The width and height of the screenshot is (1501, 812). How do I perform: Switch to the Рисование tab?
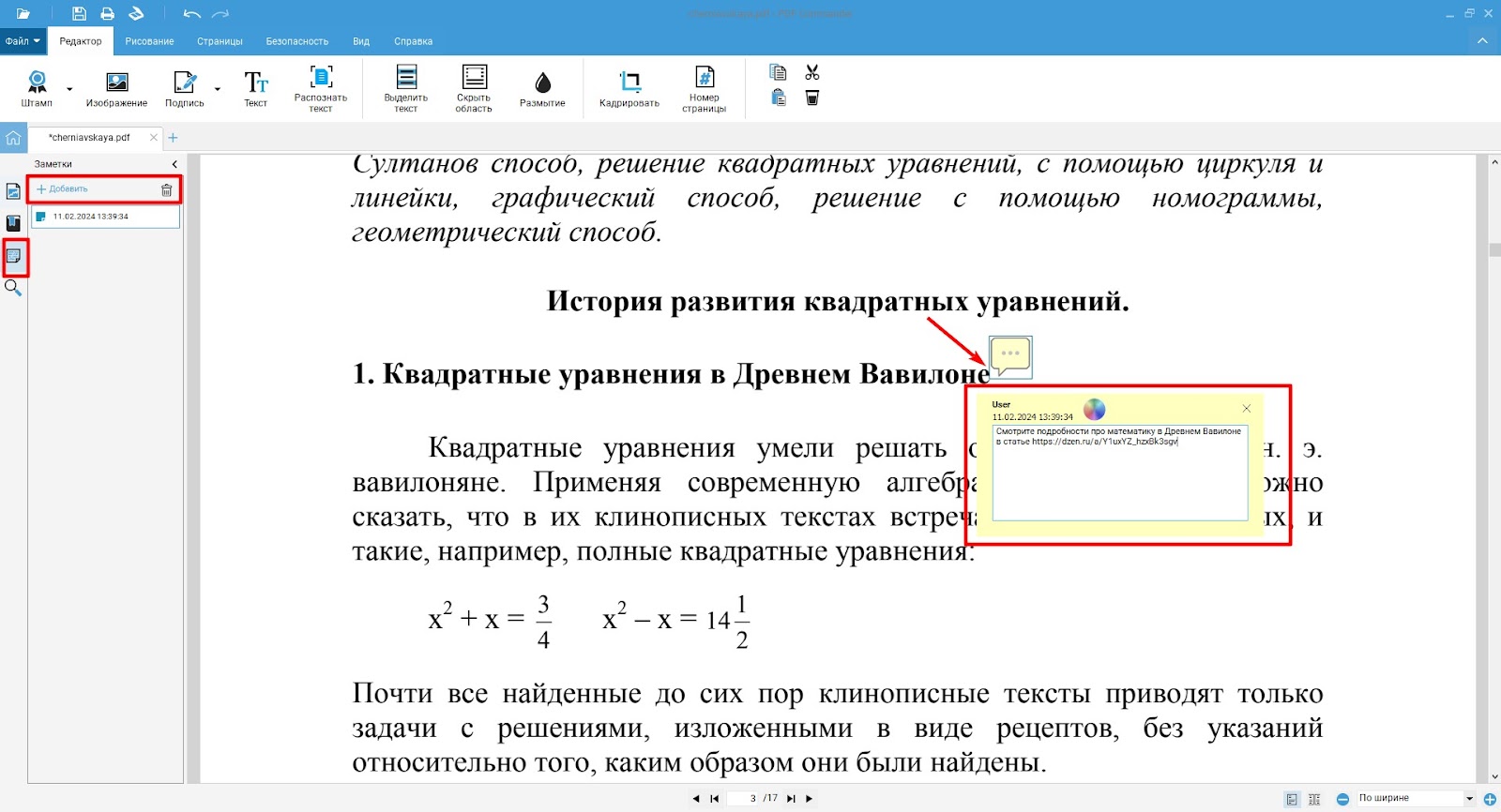[149, 41]
